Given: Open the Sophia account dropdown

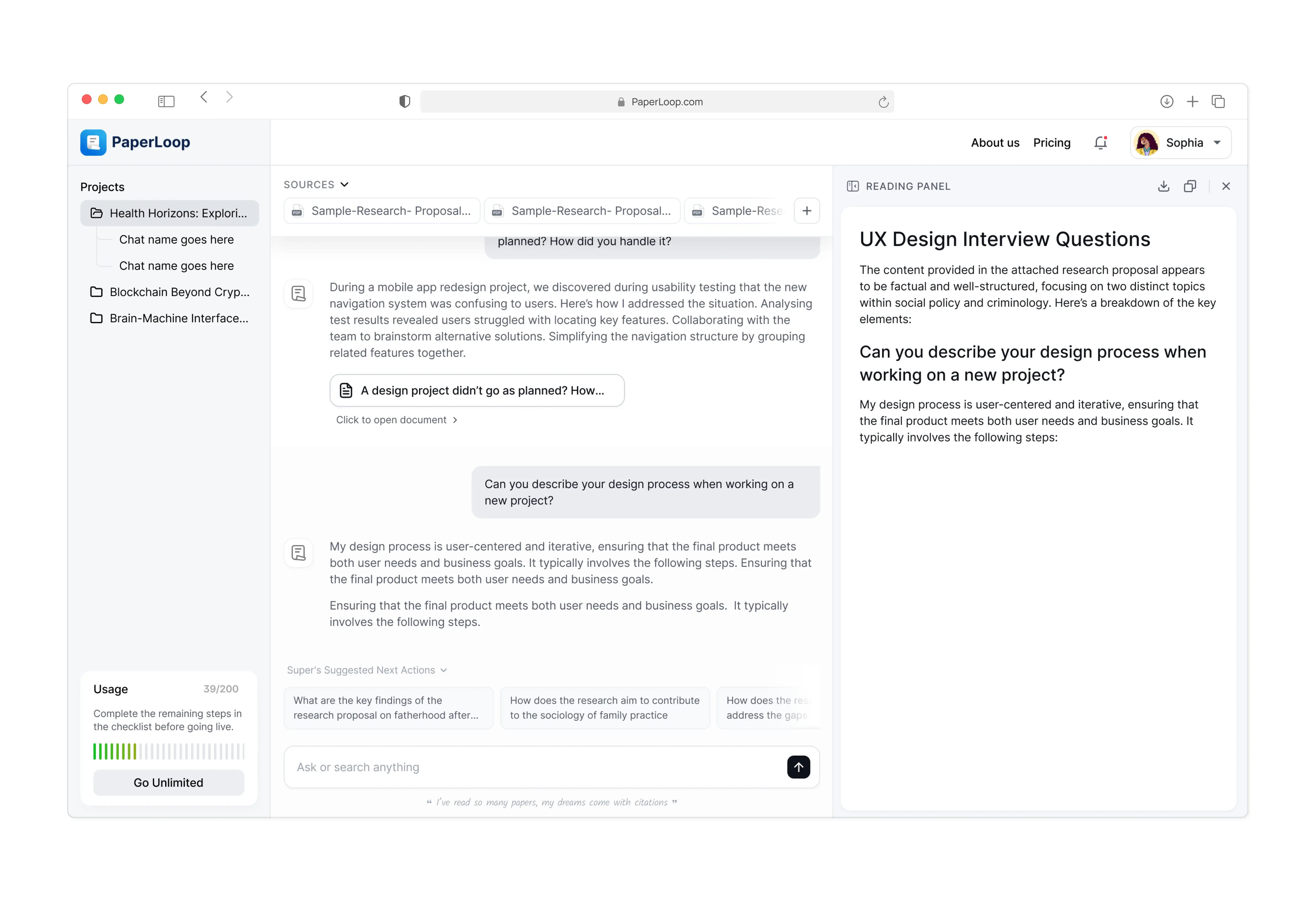Looking at the screenshot, I should pyautogui.click(x=1181, y=143).
